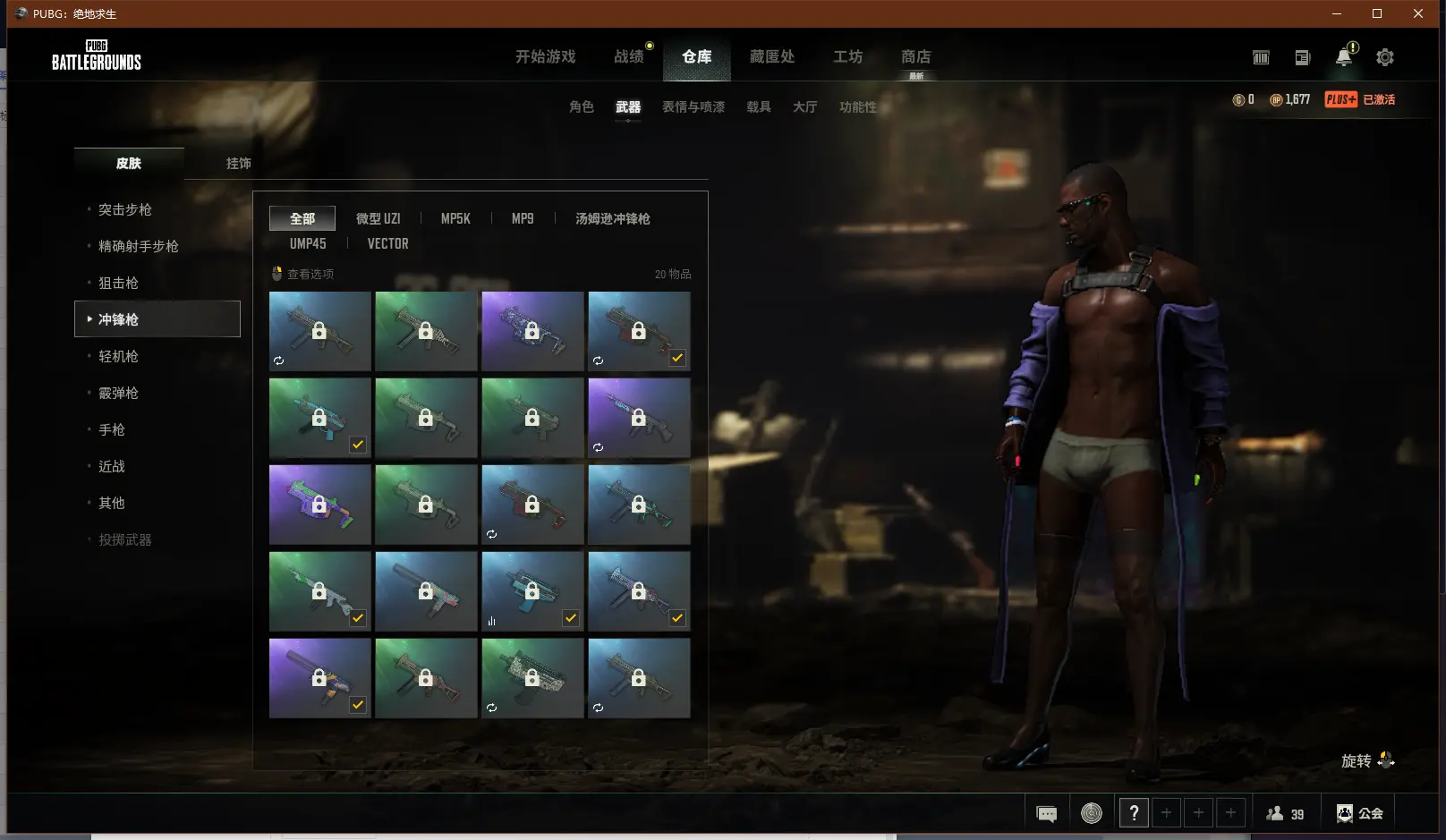Select the 霰弹枪 category
The height and width of the screenshot is (840, 1446).
coord(118,393)
